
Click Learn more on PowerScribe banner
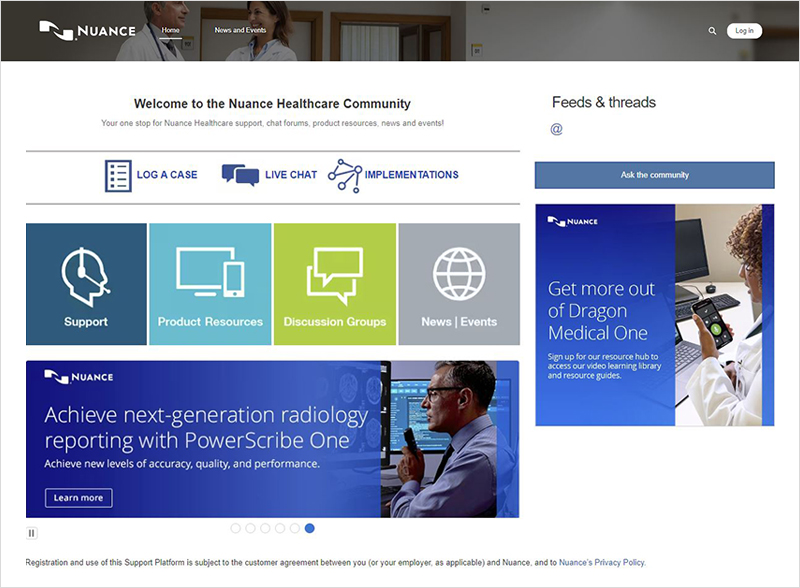click(79, 498)
